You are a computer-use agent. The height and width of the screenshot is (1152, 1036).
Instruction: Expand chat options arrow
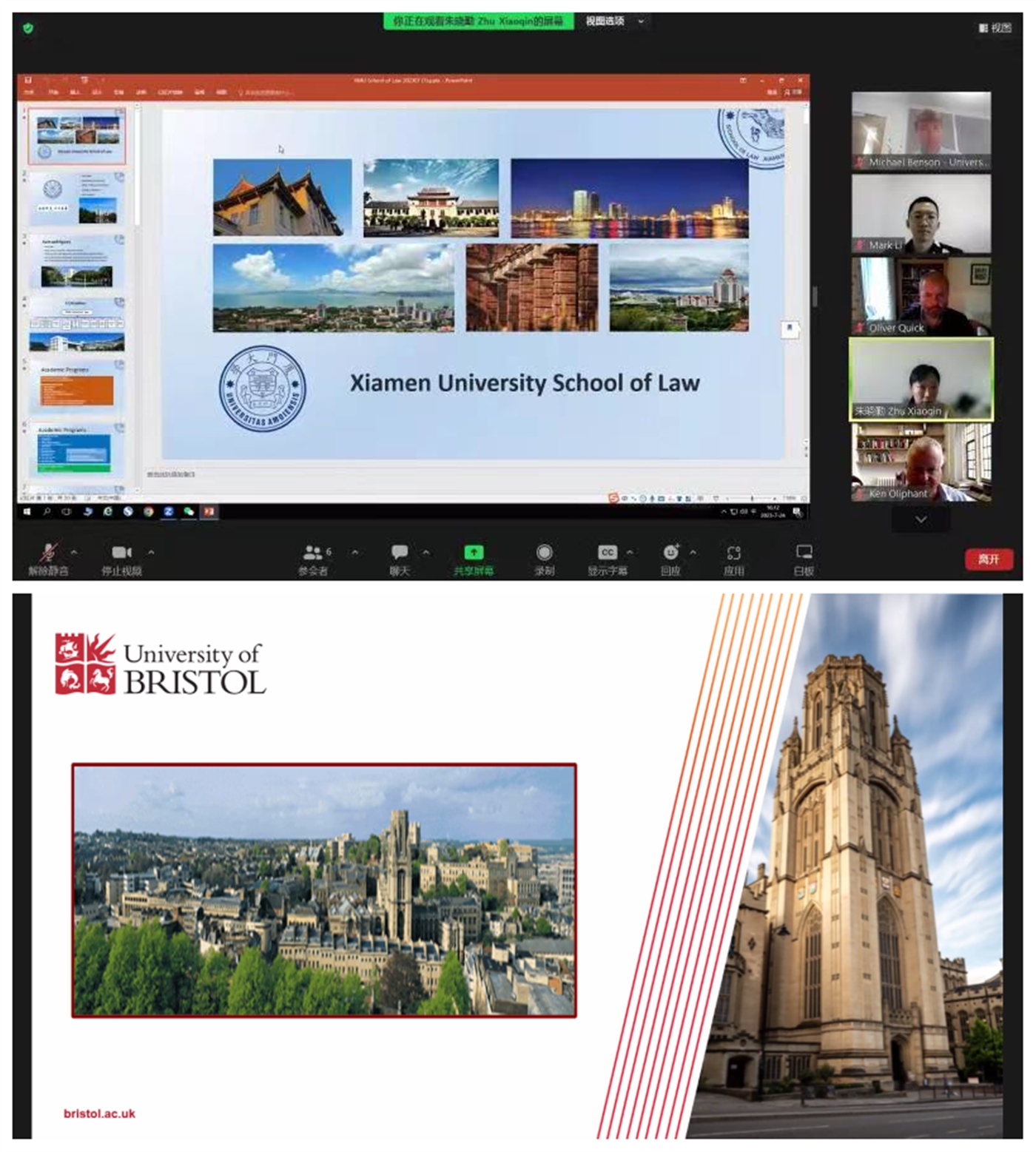(x=426, y=552)
